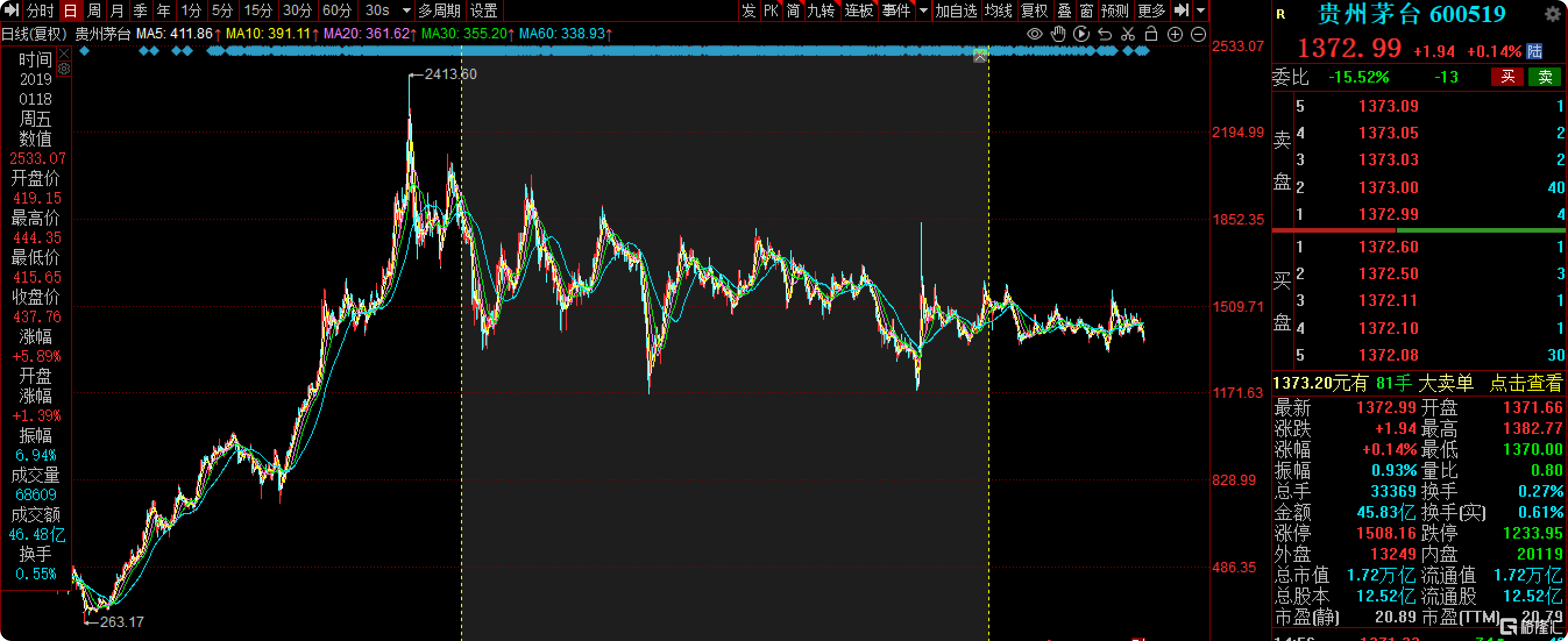Click sell level 5 price 1373.09
1568x641 pixels.
pyautogui.click(x=1388, y=106)
